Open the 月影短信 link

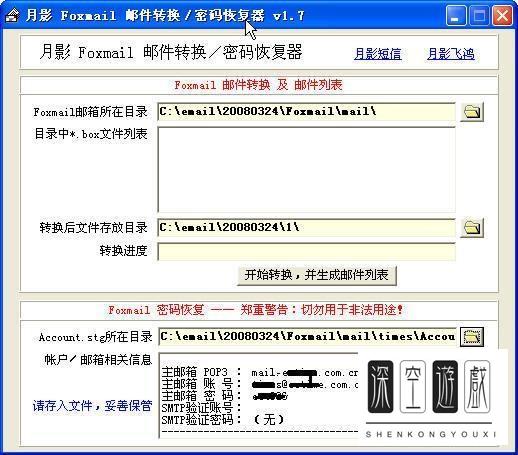pos(378,54)
